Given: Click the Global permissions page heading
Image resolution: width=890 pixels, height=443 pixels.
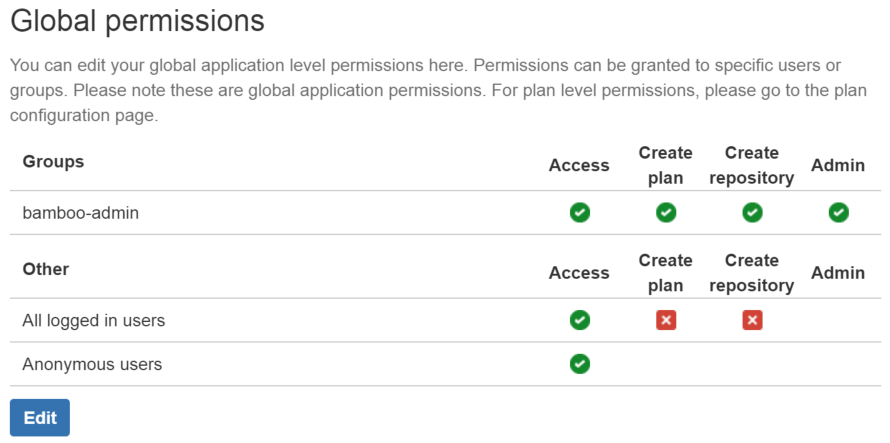Looking at the screenshot, I should [x=137, y=20].
